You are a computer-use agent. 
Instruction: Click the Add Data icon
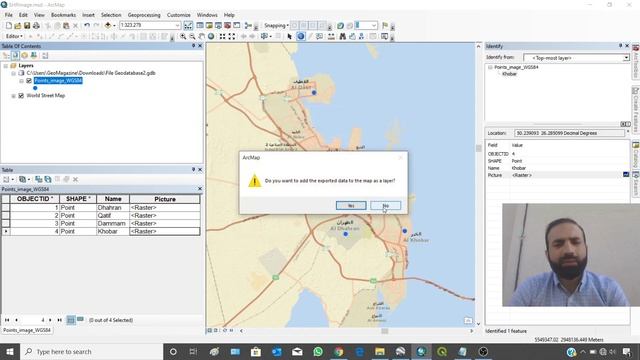pyautogui.click(x=108, y=26)
